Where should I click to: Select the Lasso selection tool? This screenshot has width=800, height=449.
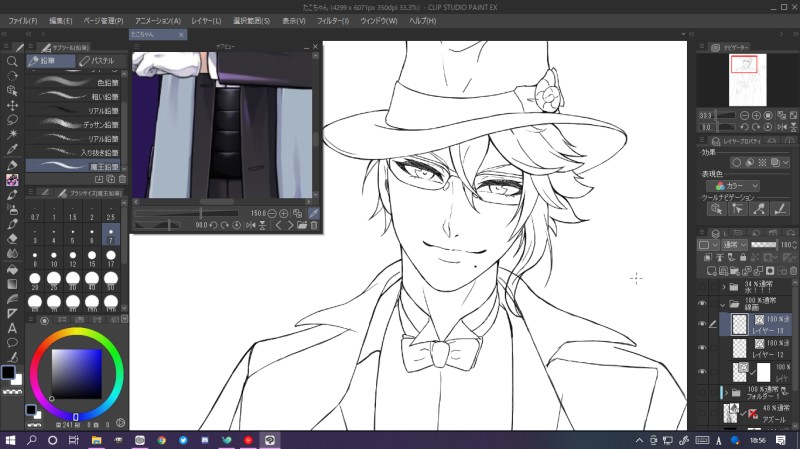pyautogui.click(x=12, y=120)
